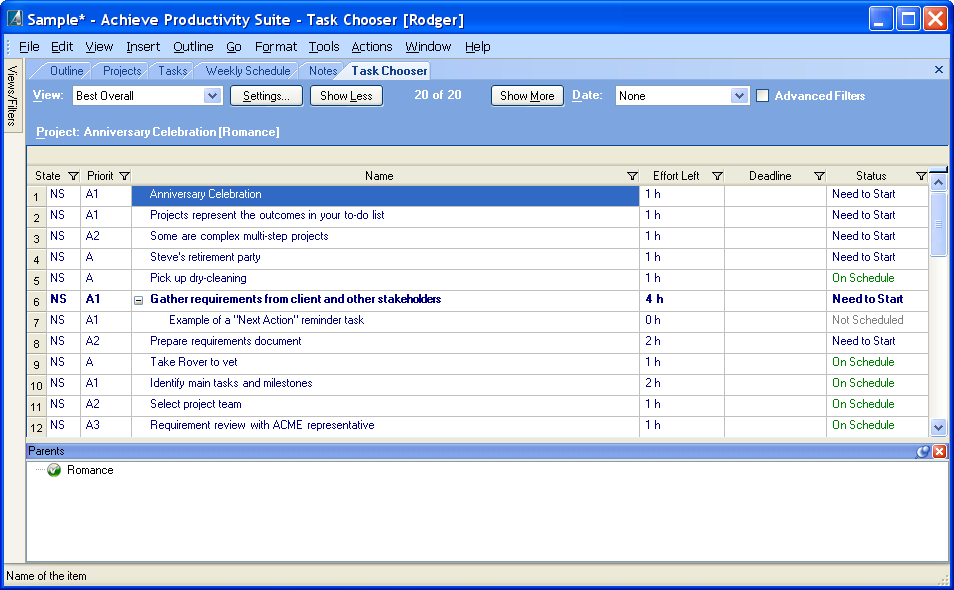Click the Status column filter icon

(921, 176)
